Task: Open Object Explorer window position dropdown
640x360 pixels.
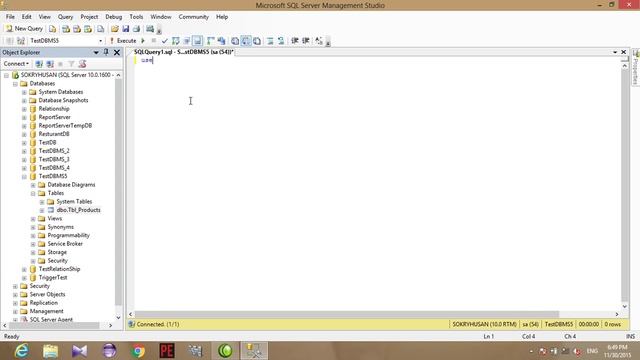Action: (x=96, y=53)
